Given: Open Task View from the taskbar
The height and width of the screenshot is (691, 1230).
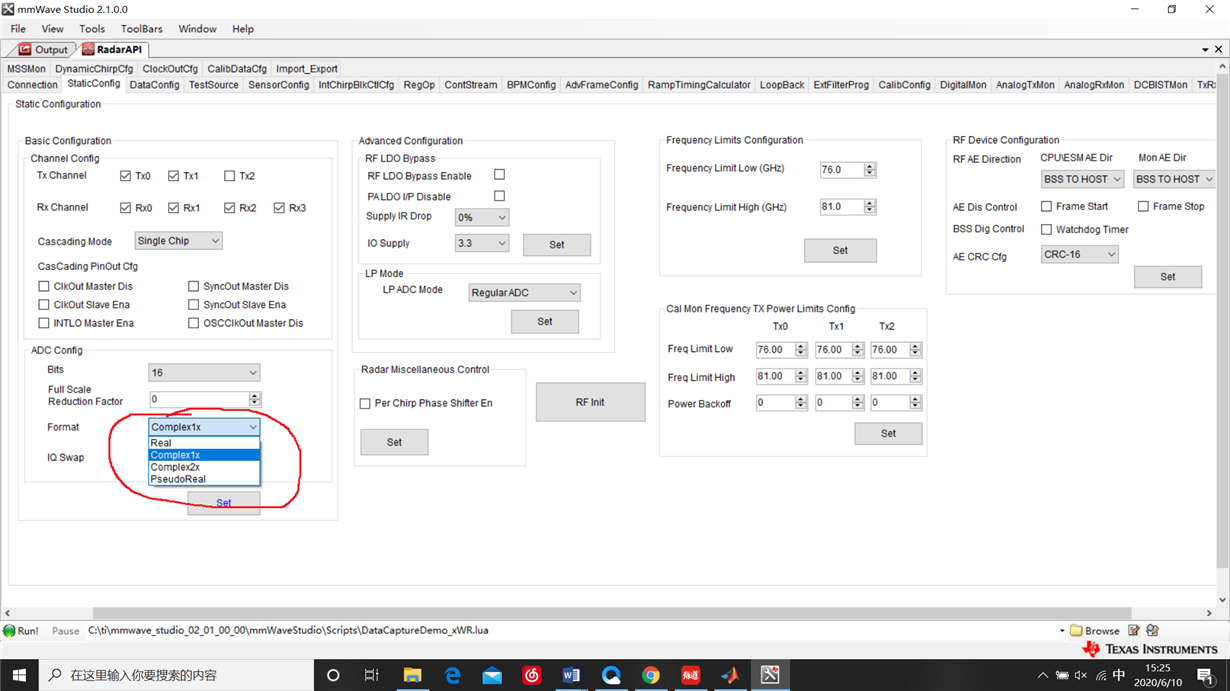Looking at the screenshot, I should 371,675.
